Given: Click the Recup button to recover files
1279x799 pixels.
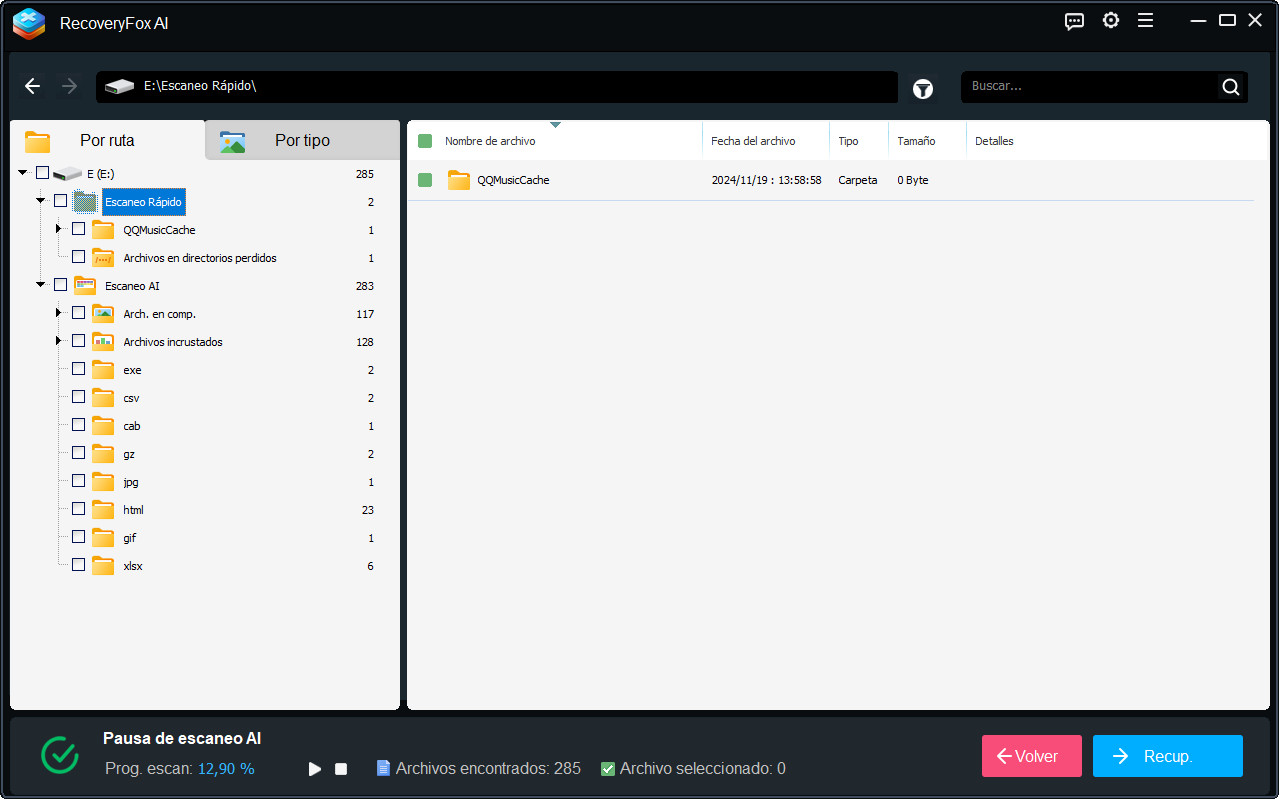Looking at the screenshot, I should tap(1167, 756).
